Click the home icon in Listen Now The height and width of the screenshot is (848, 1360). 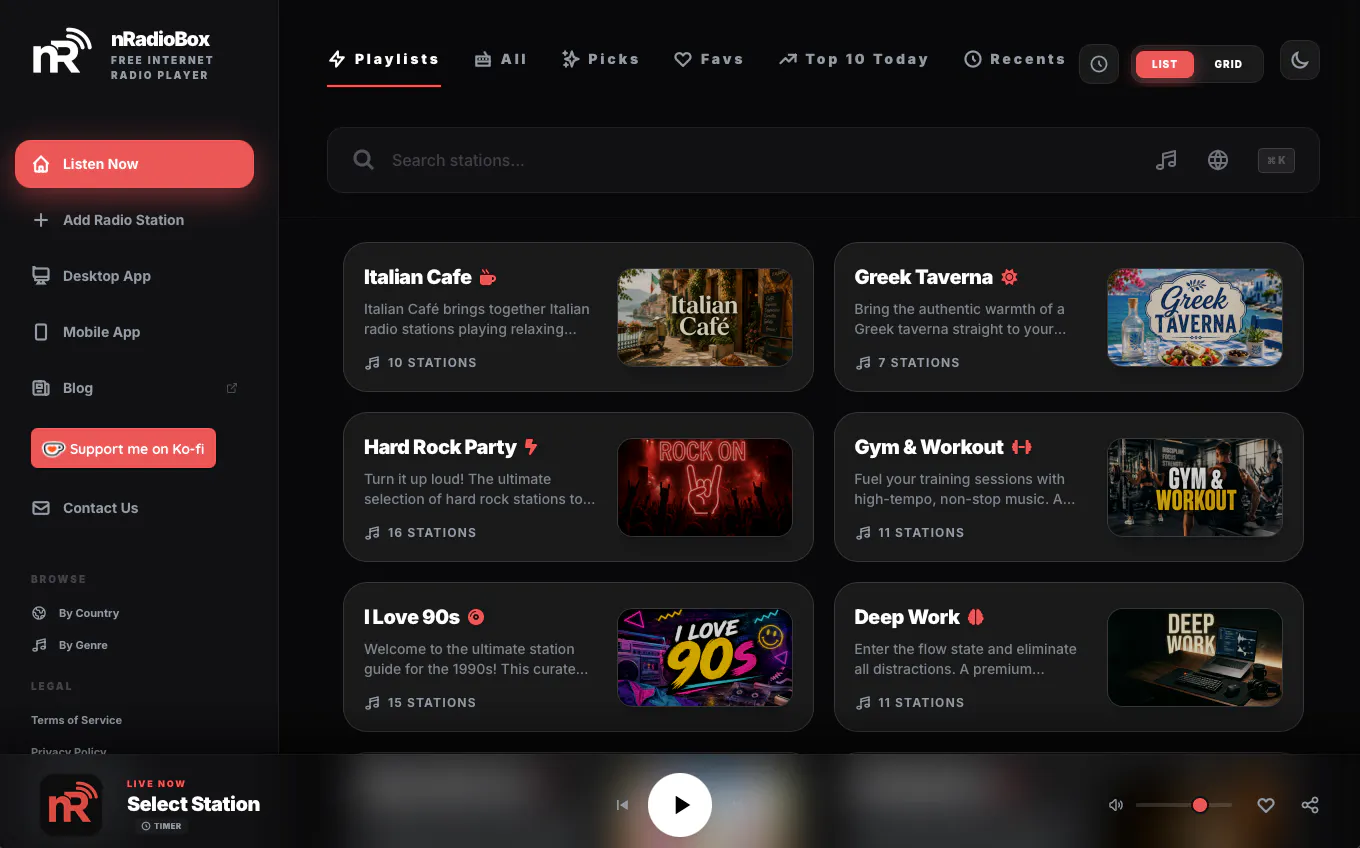[x=41, y=164]
